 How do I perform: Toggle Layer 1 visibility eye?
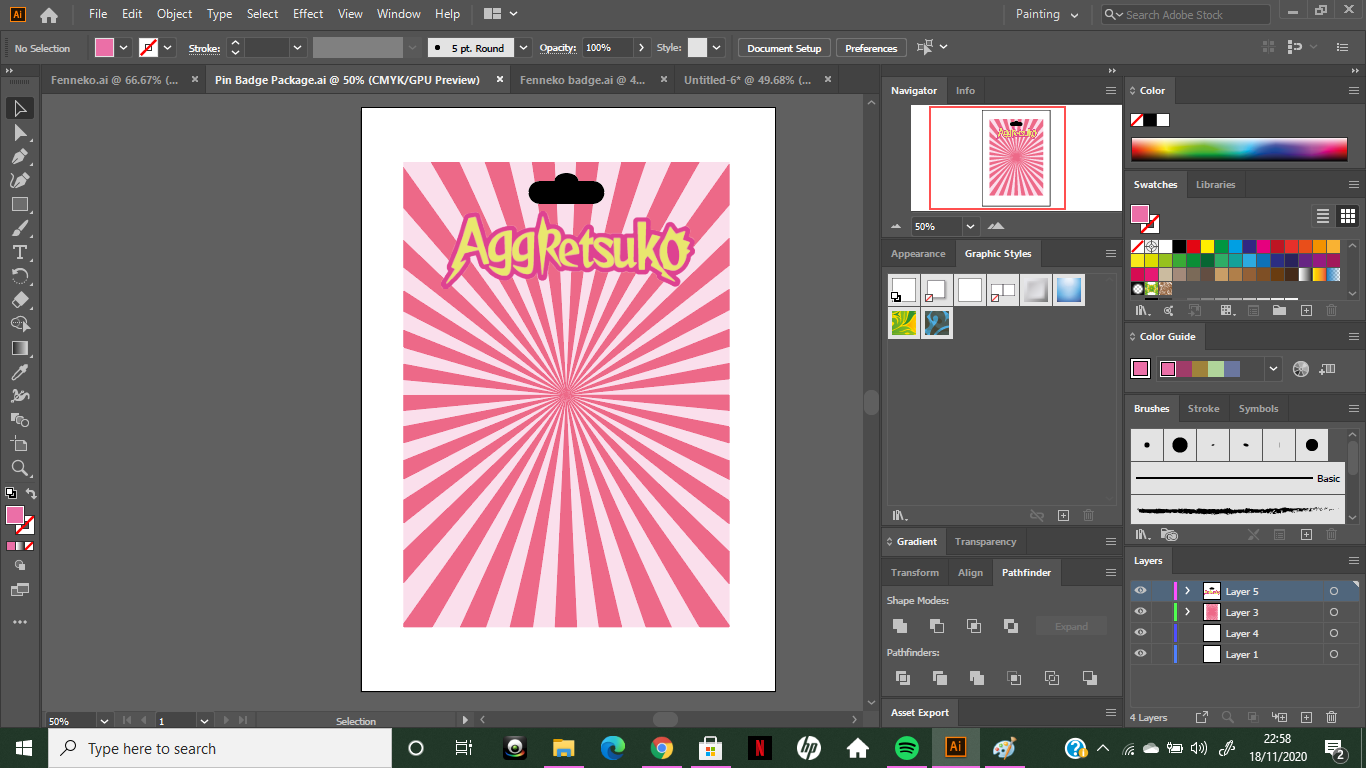coord(1140,654)
